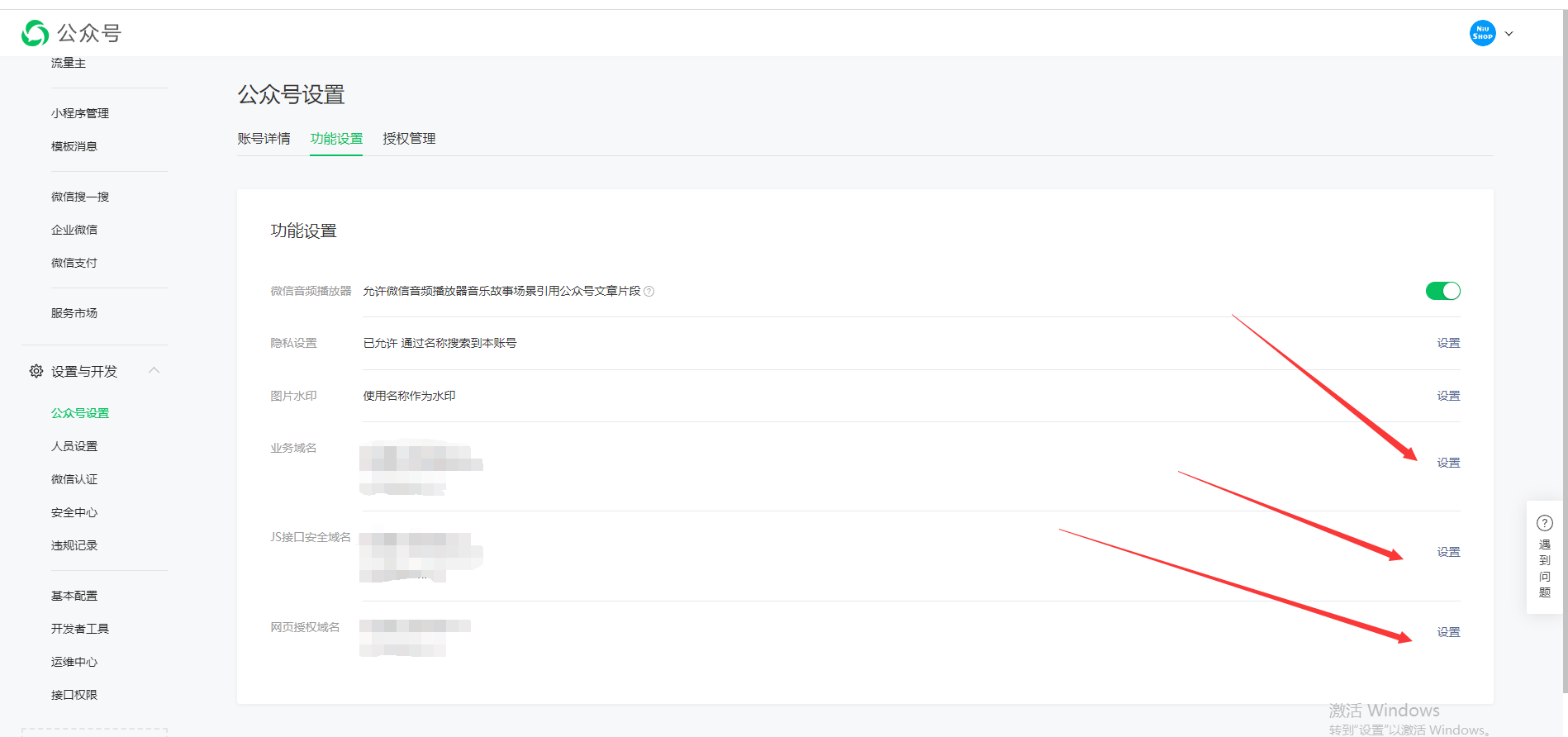Open 微信支付 in the sidebar
The width and height of the screenshot is (1568, 737).
point(74,263)
